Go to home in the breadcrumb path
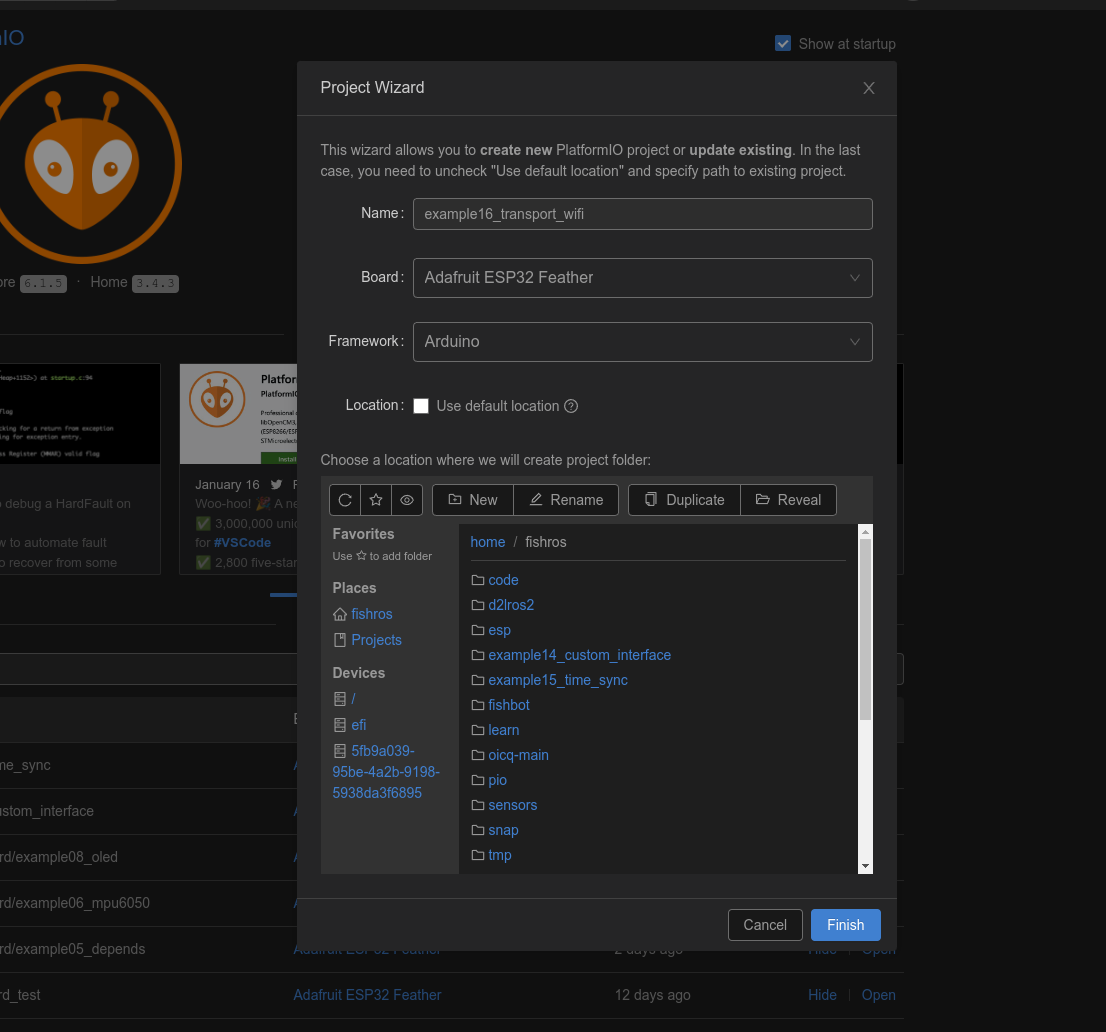Image resolution: width=1106 pixels, height=1032 pixels. click(487, 542)
